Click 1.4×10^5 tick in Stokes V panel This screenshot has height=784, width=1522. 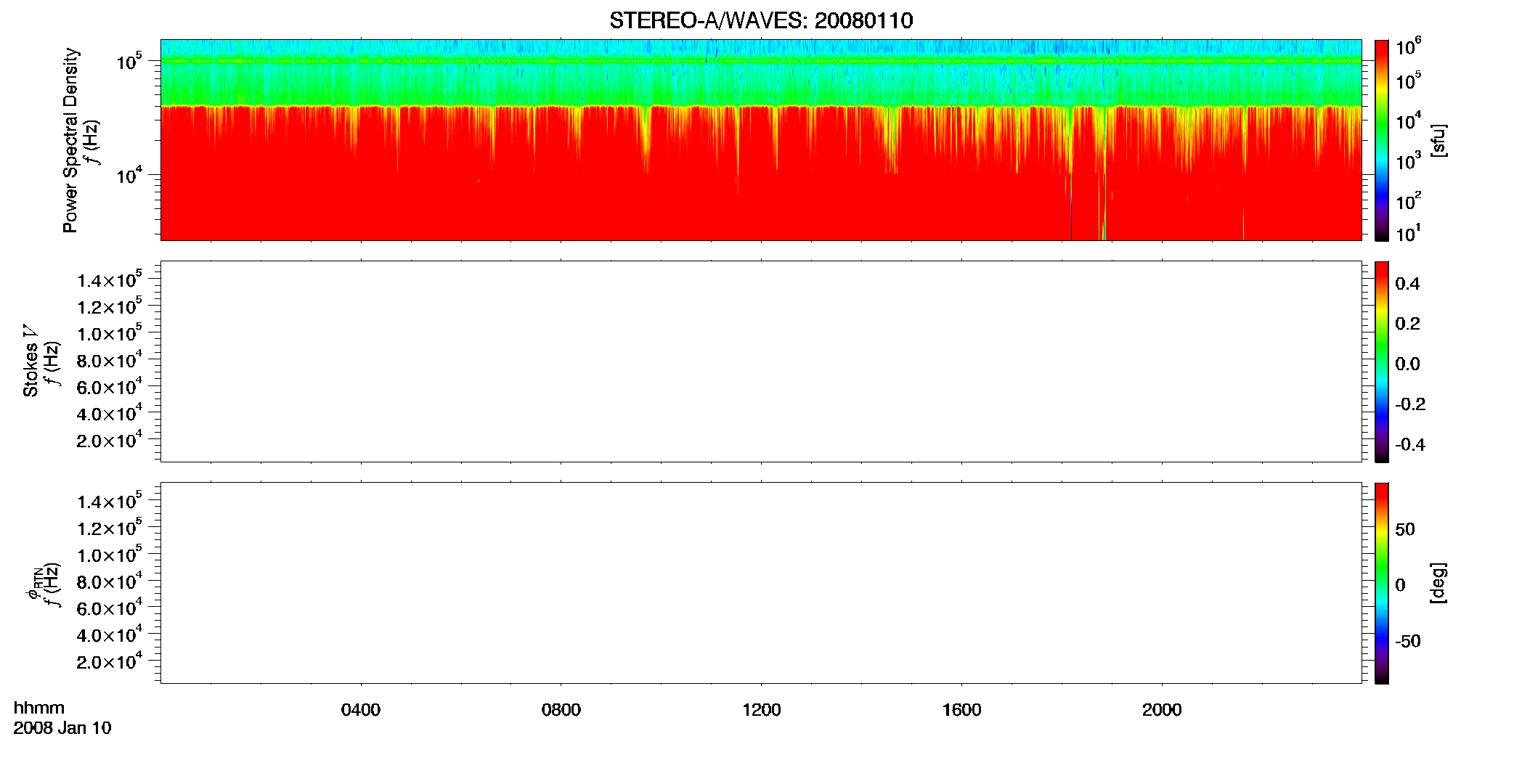[x=110, y=280]
